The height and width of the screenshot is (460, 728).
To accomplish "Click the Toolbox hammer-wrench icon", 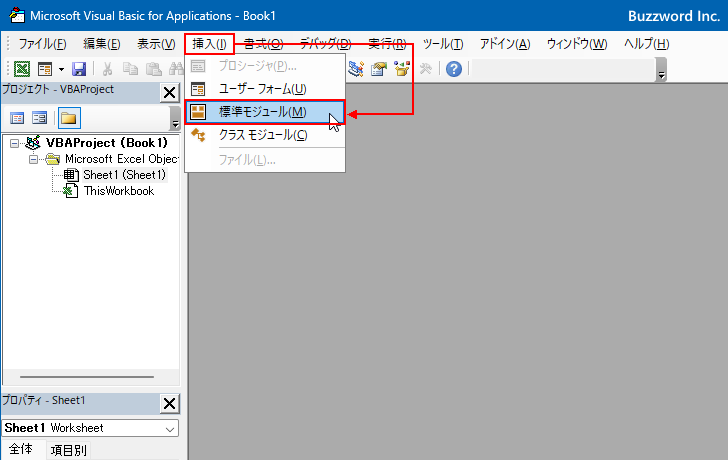I will click(x=425, y=69).
